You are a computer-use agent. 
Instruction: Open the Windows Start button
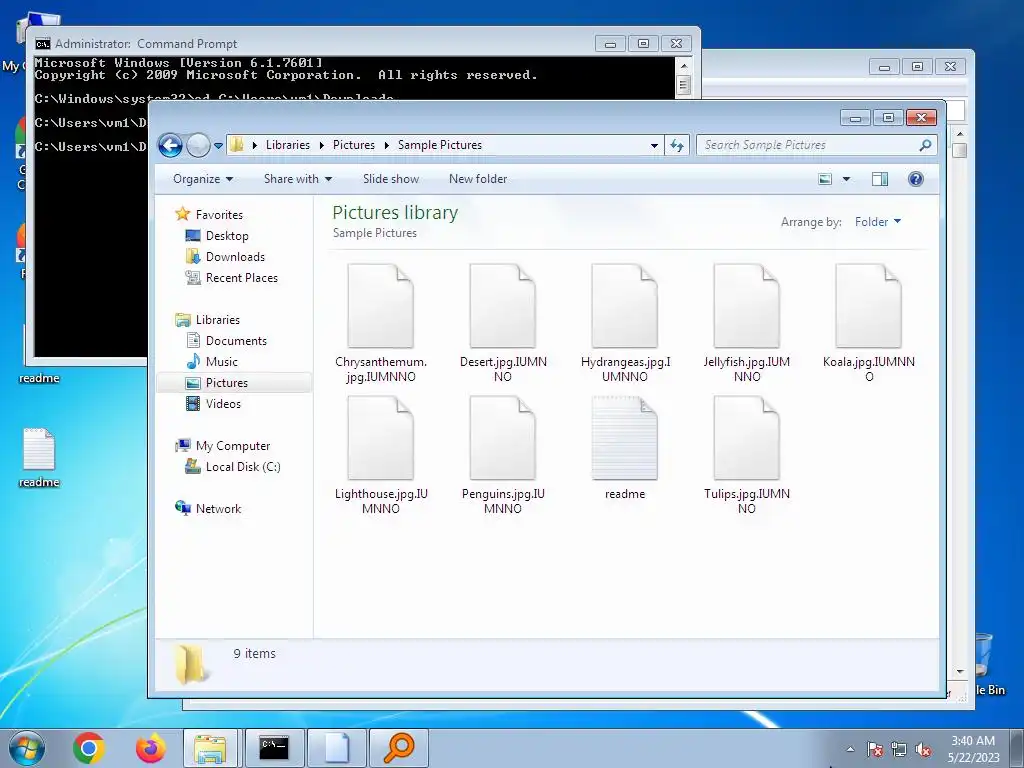tap(27, 748)
